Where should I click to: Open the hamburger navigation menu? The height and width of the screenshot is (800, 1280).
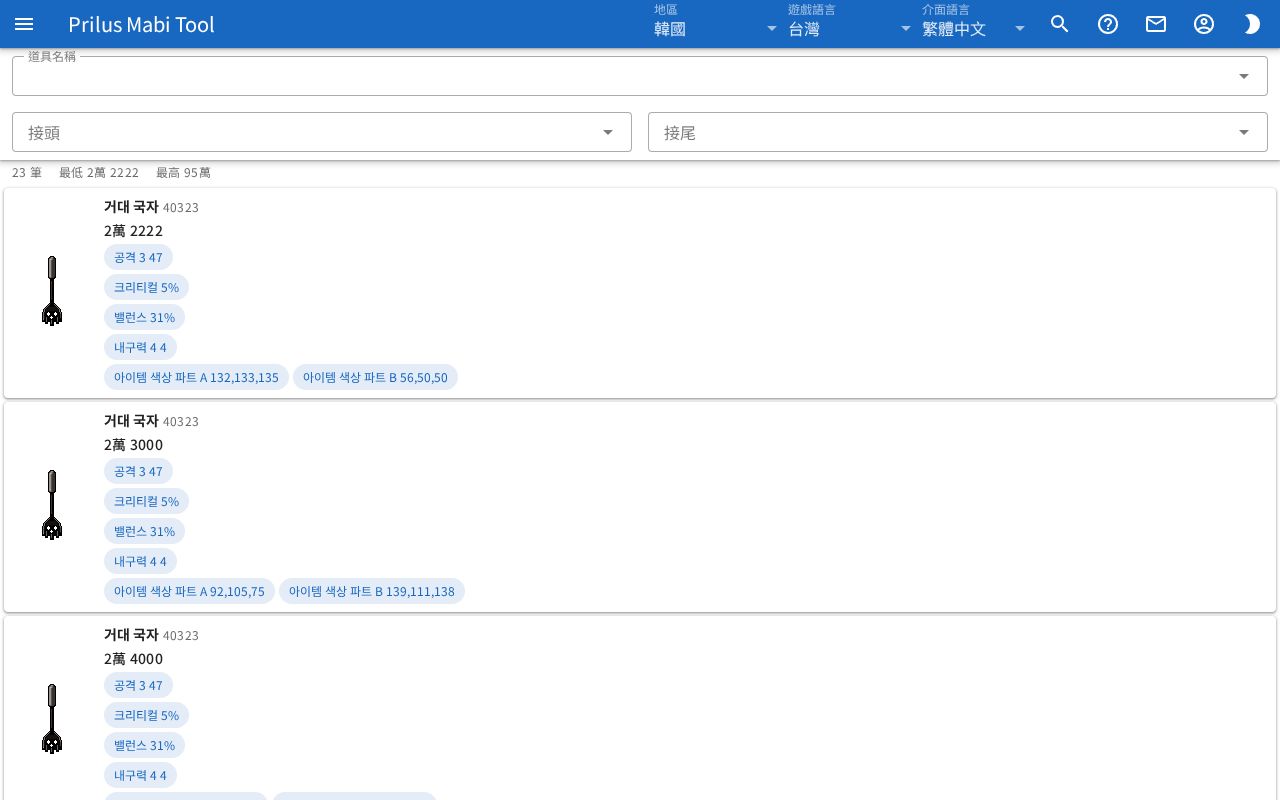click(24, 24)
